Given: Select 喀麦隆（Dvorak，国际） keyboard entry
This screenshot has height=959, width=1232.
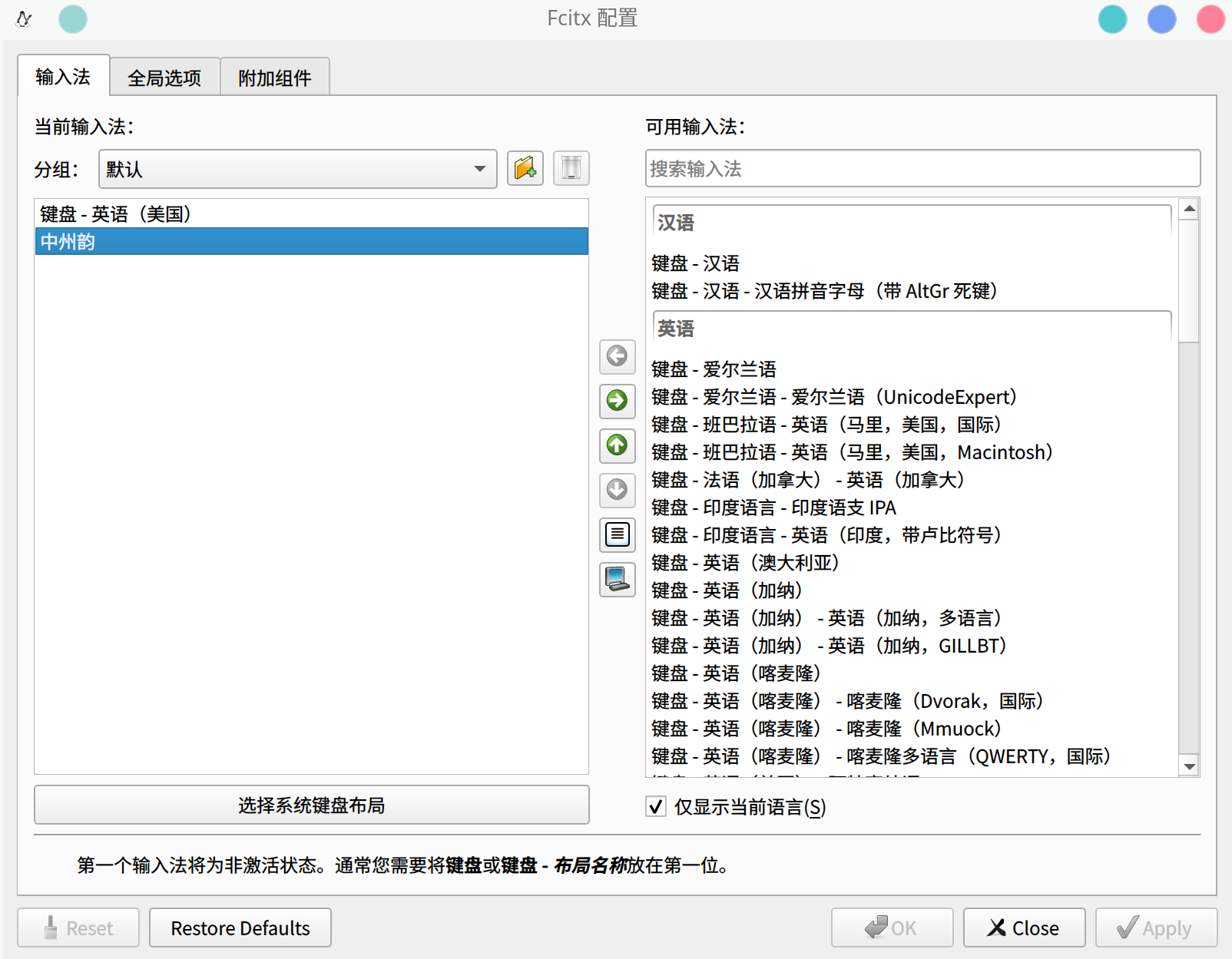Looking at the screenshot, I should coord(912,701).
